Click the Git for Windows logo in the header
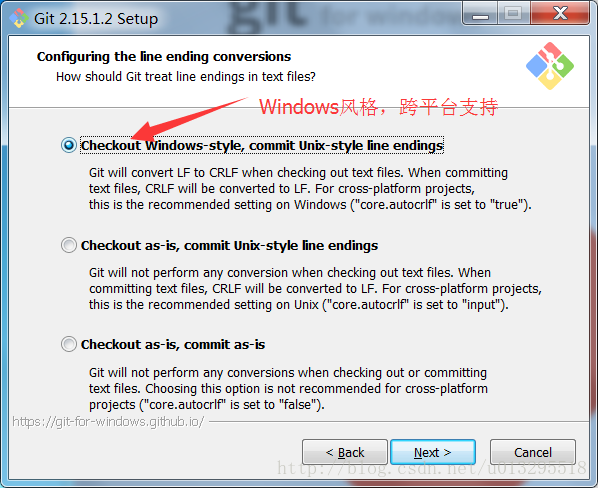Viewport: 598px width, 488px height. pos(550,66)
